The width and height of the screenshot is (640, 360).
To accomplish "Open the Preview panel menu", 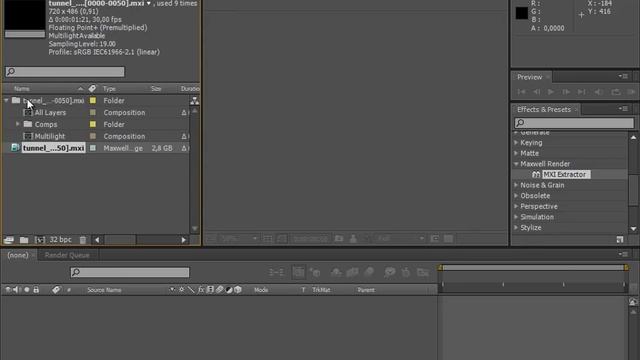I will pos(623,76).
